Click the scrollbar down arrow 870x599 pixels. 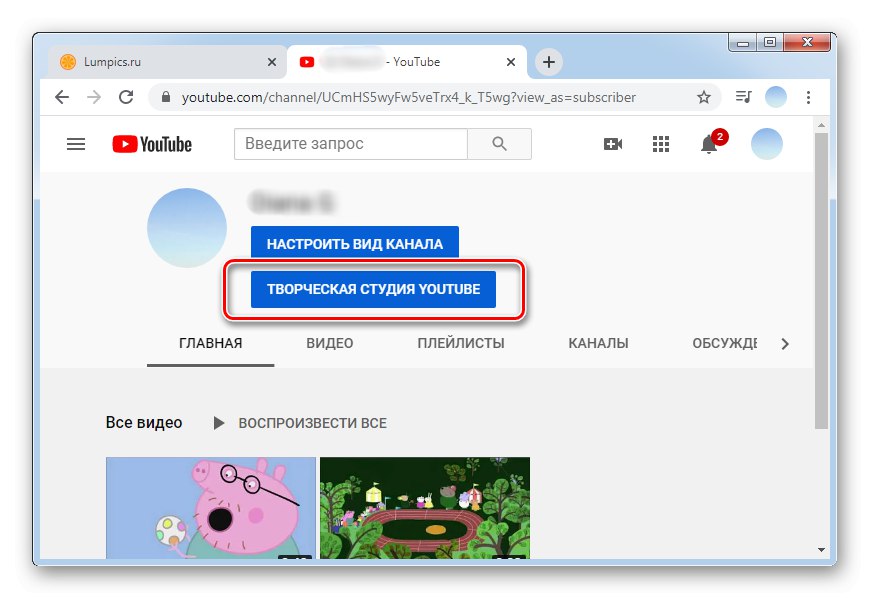821,550
